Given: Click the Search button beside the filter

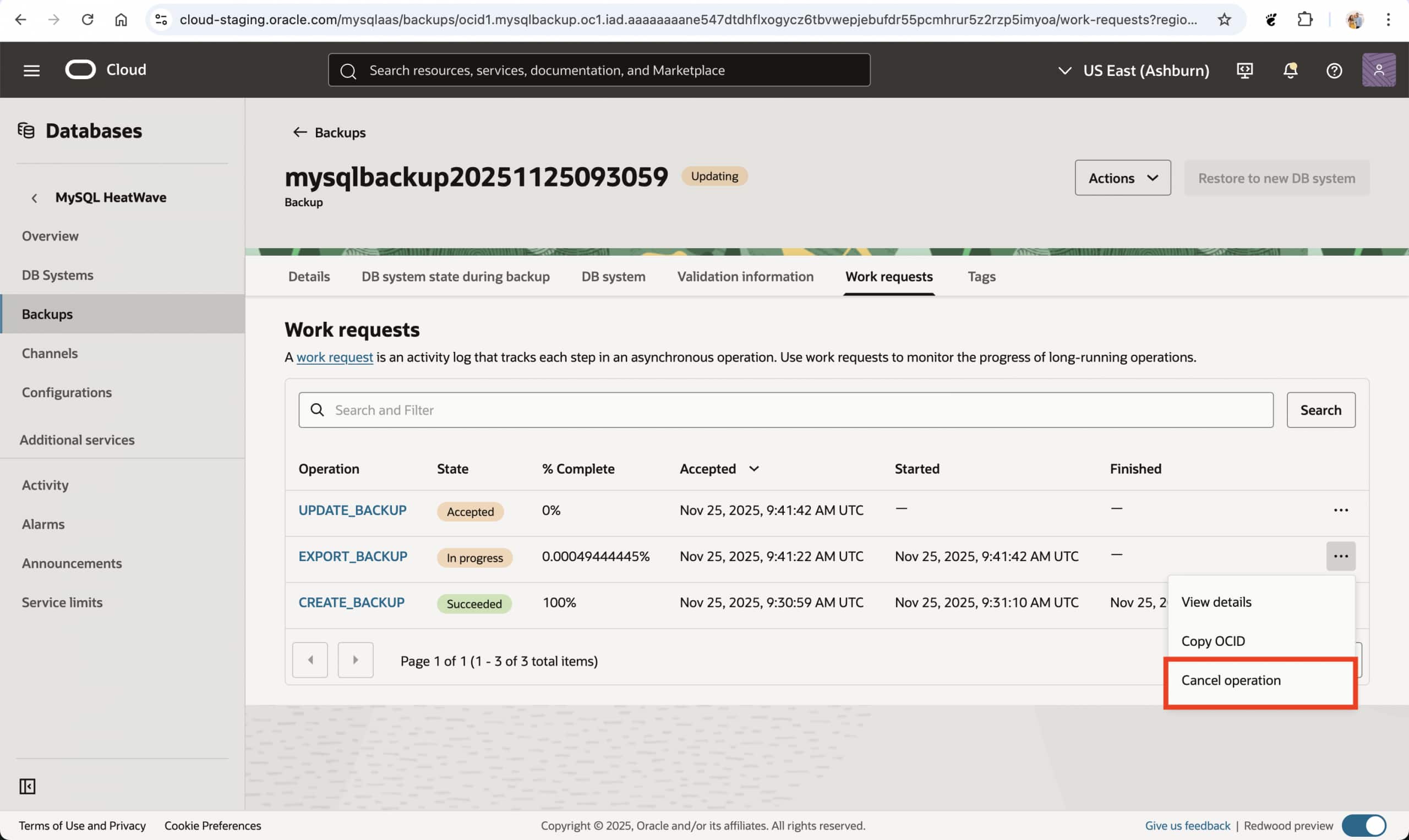Looking at the screenshot, I should (x=1320, y=410).
